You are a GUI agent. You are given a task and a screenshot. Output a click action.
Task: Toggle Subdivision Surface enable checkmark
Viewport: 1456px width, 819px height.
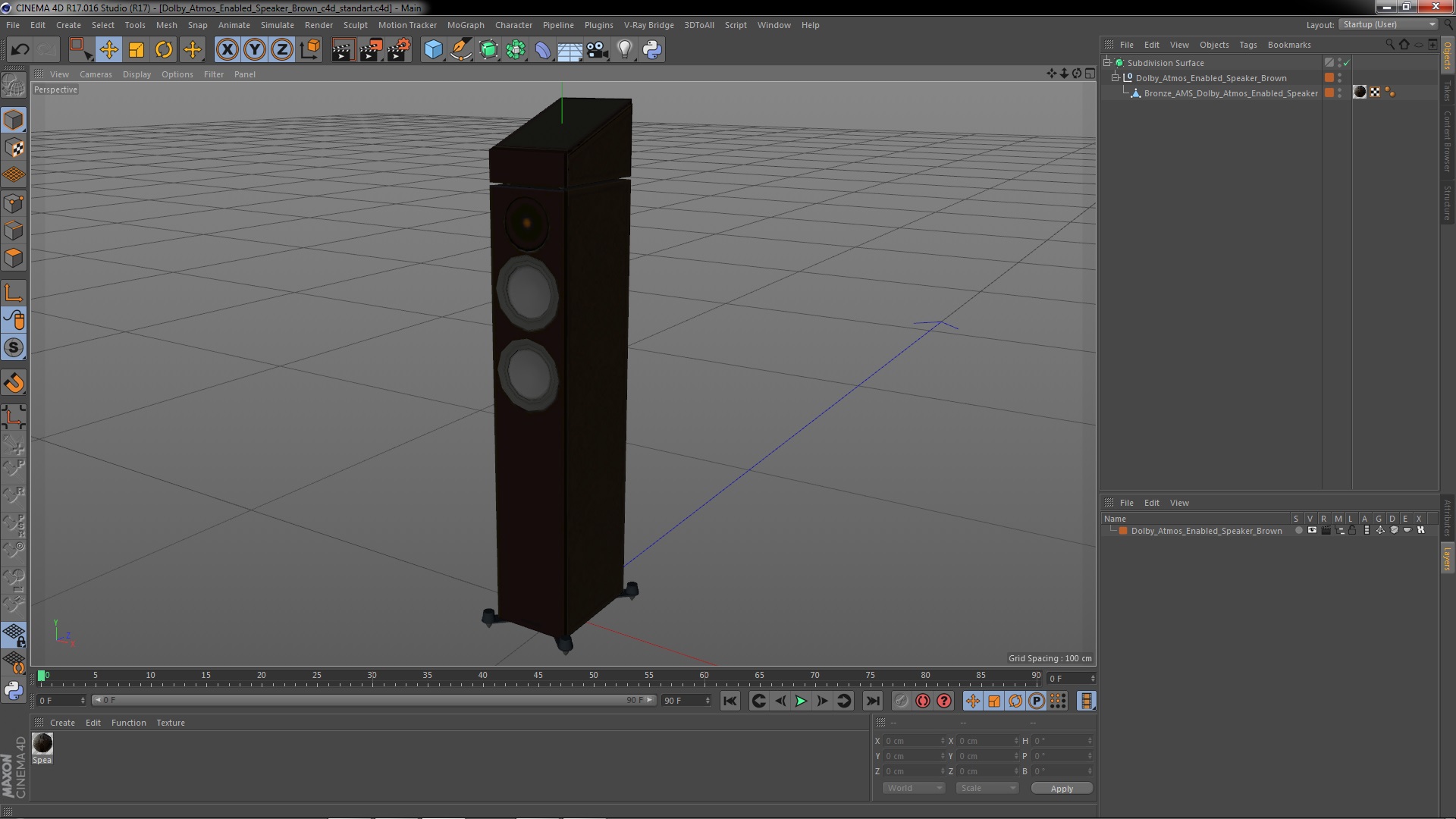pos(1347,63)
